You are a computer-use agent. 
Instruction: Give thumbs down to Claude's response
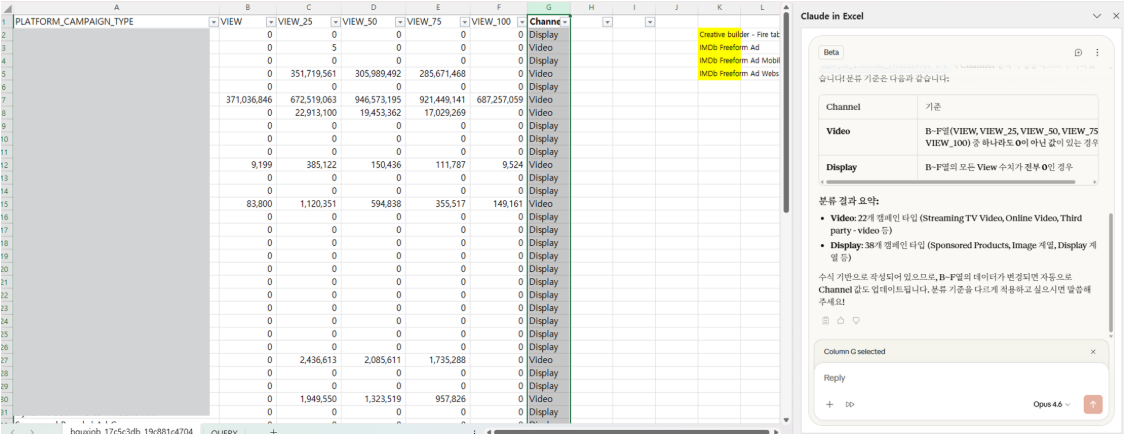pyautogui.click(x=856, y=320)
